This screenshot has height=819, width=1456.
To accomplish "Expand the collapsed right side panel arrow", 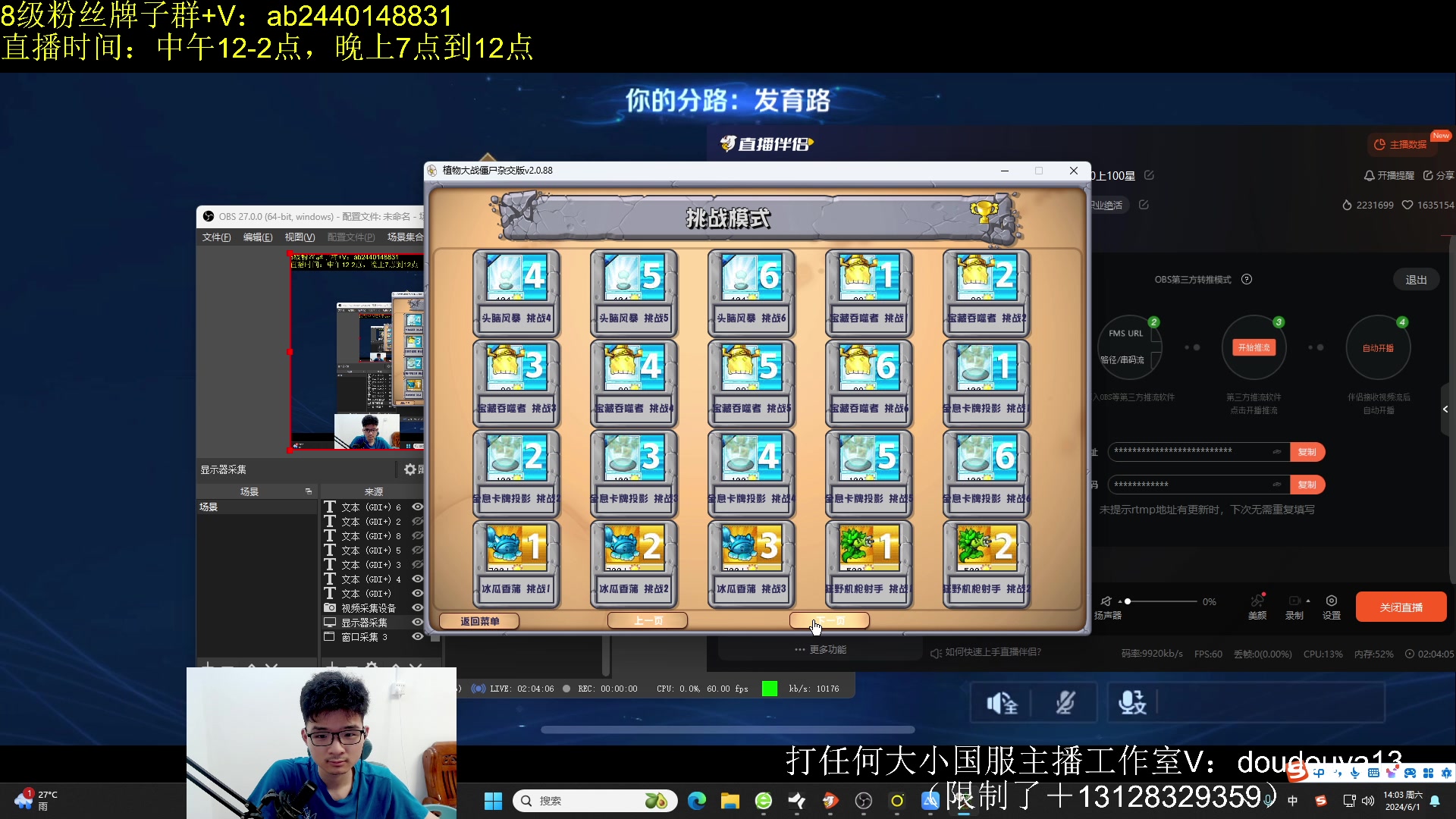I will tap(1445, 409).
